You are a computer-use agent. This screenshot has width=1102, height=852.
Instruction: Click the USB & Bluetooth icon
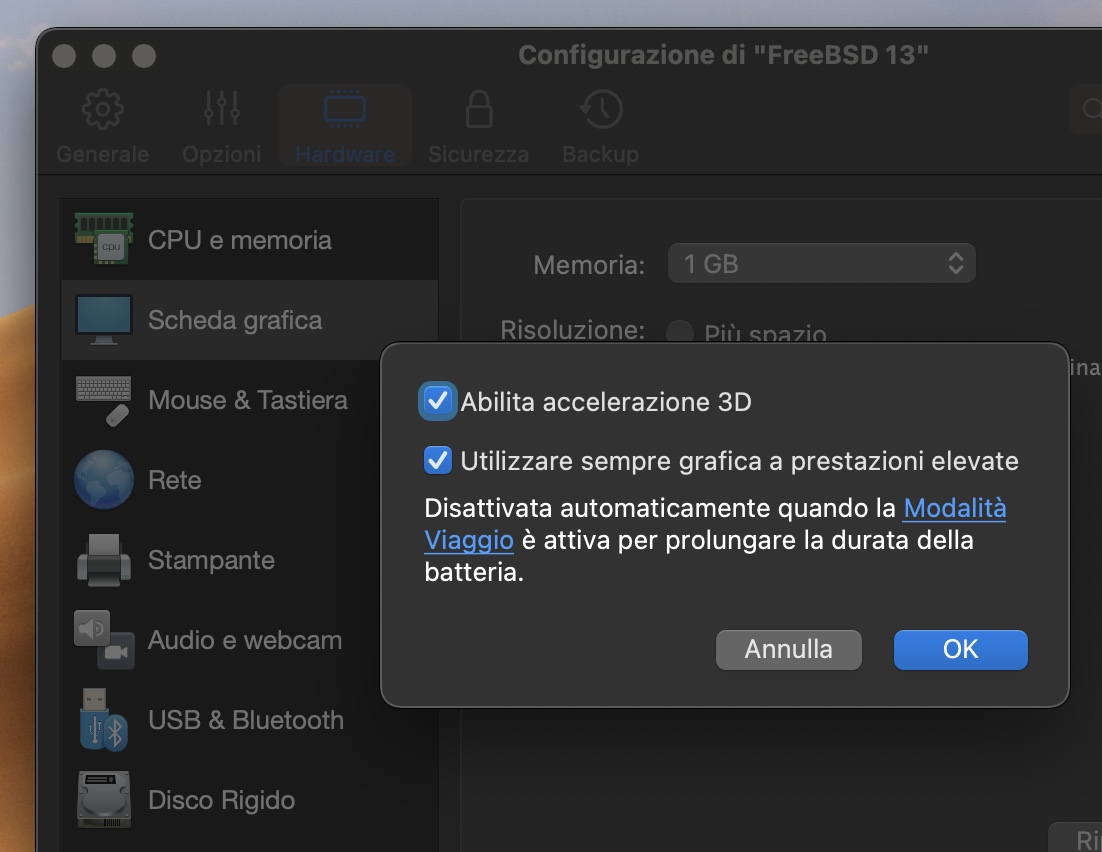104,720
